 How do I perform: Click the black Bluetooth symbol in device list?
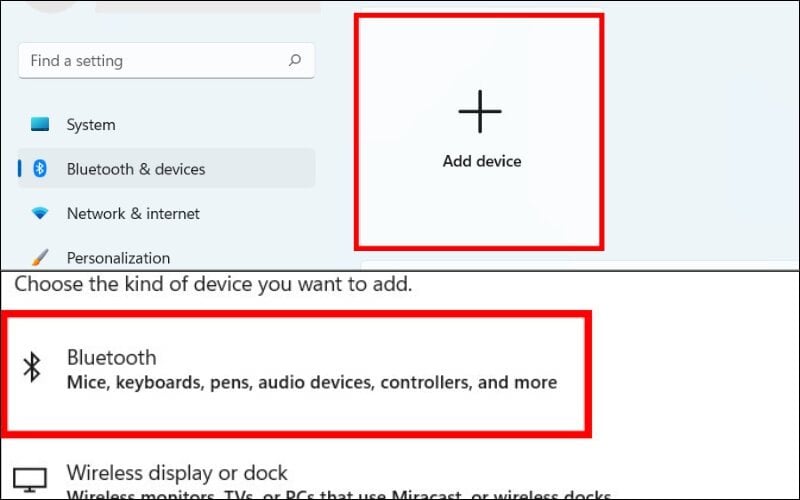tap(32, 366)
